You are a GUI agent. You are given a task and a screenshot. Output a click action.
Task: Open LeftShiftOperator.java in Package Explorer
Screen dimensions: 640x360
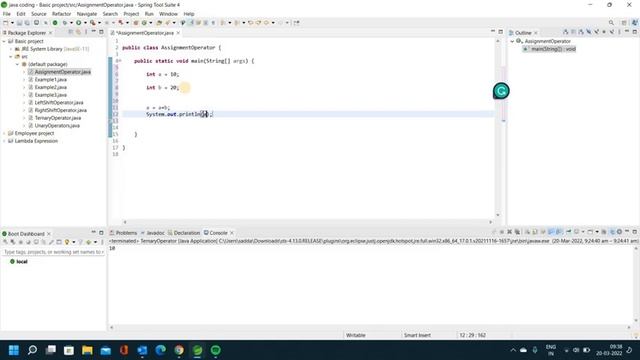click(x=59, y=102)
